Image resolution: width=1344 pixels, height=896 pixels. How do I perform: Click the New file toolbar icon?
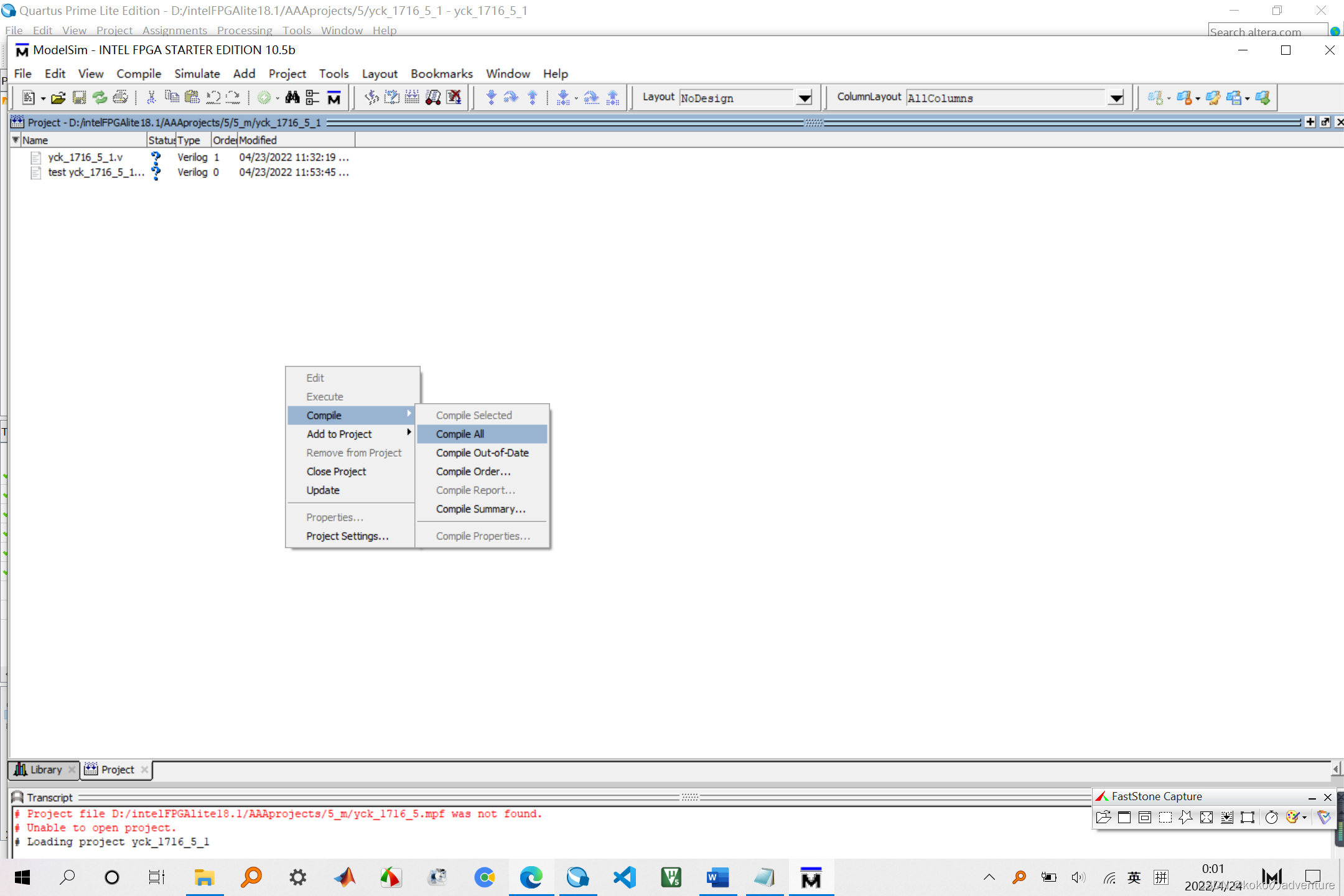28,98
